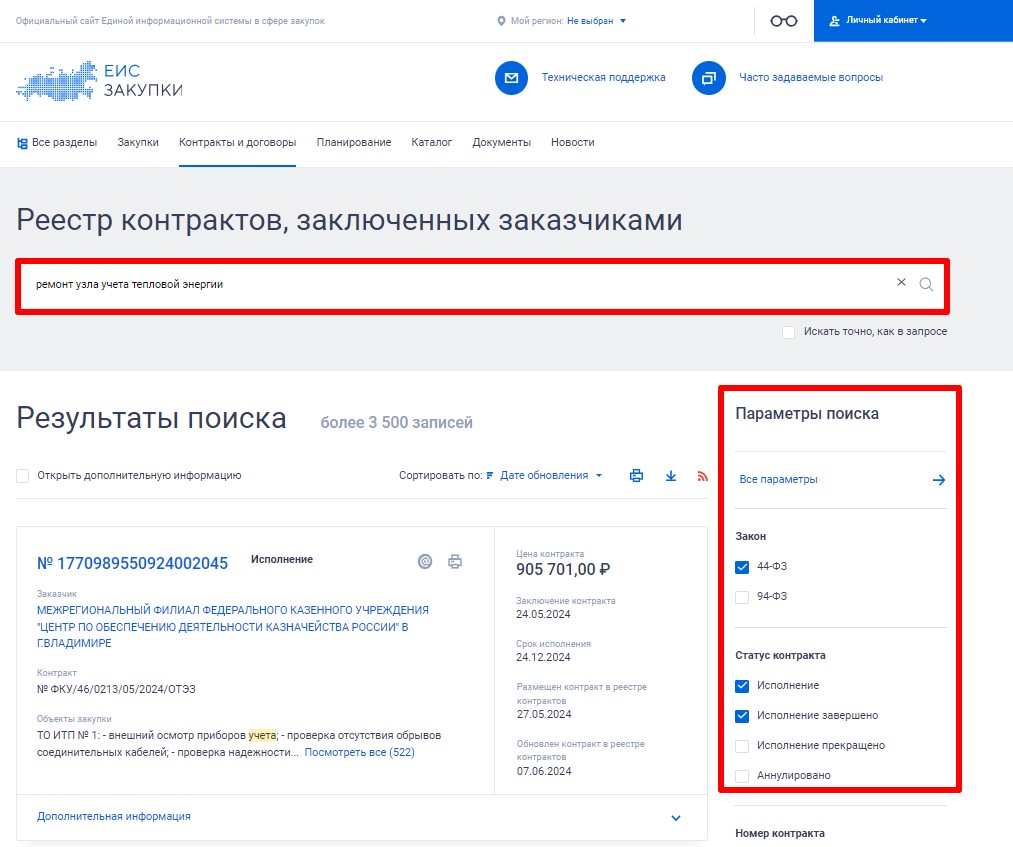Click the date 27.05.2024 placement date
Screen dimensions: 1013x847
point(544,714)
